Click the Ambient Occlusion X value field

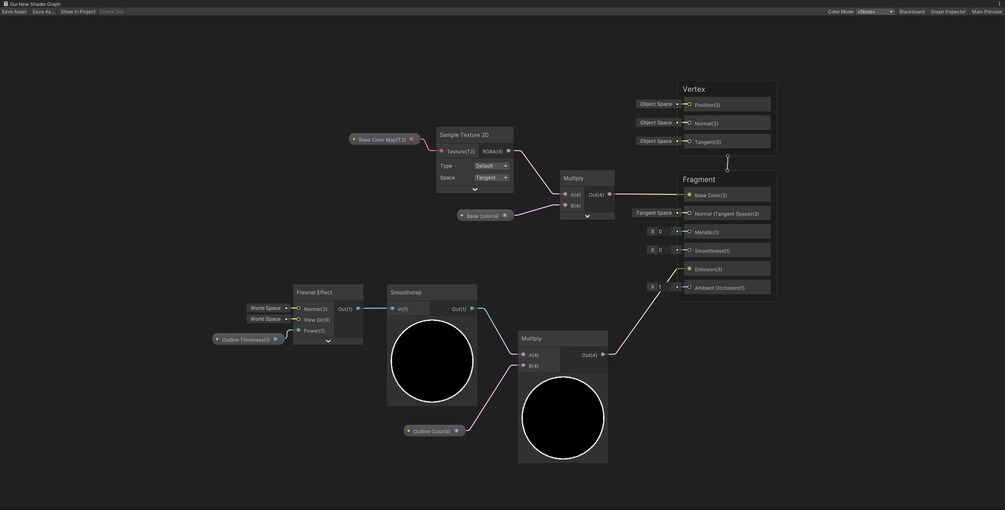click(x=664, y=288)
